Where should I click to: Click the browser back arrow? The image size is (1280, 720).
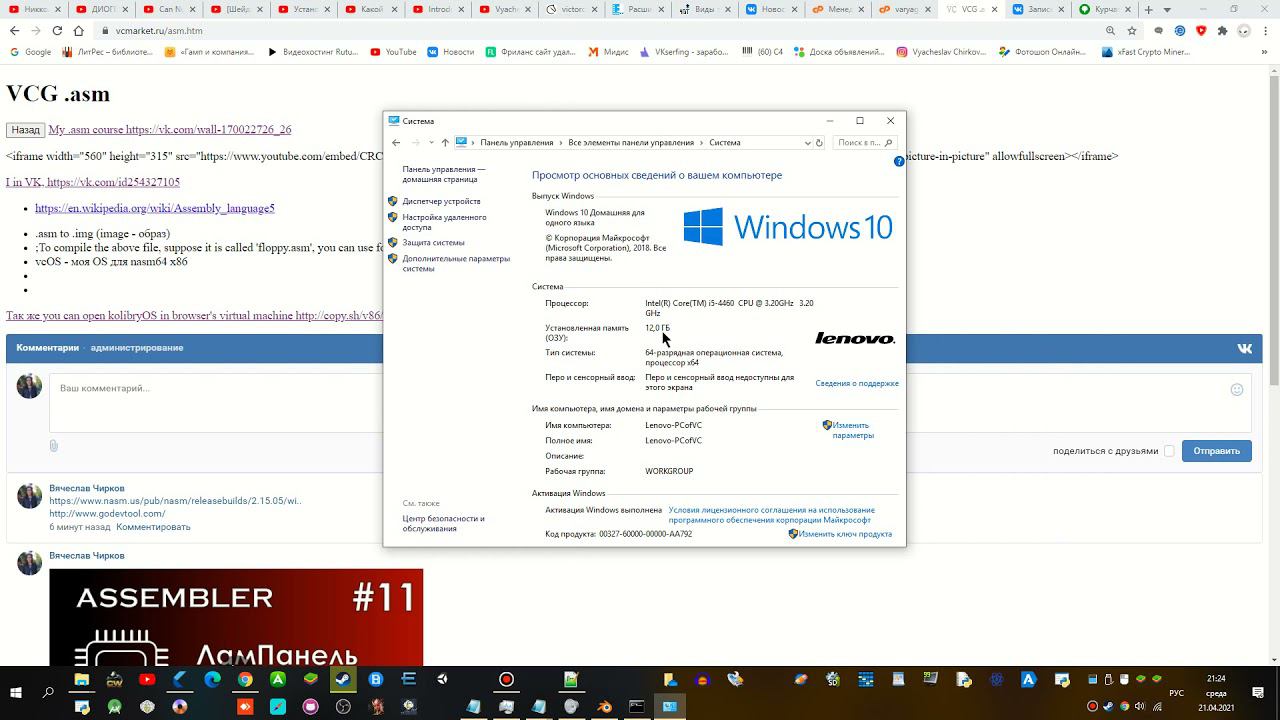(14, 31)
